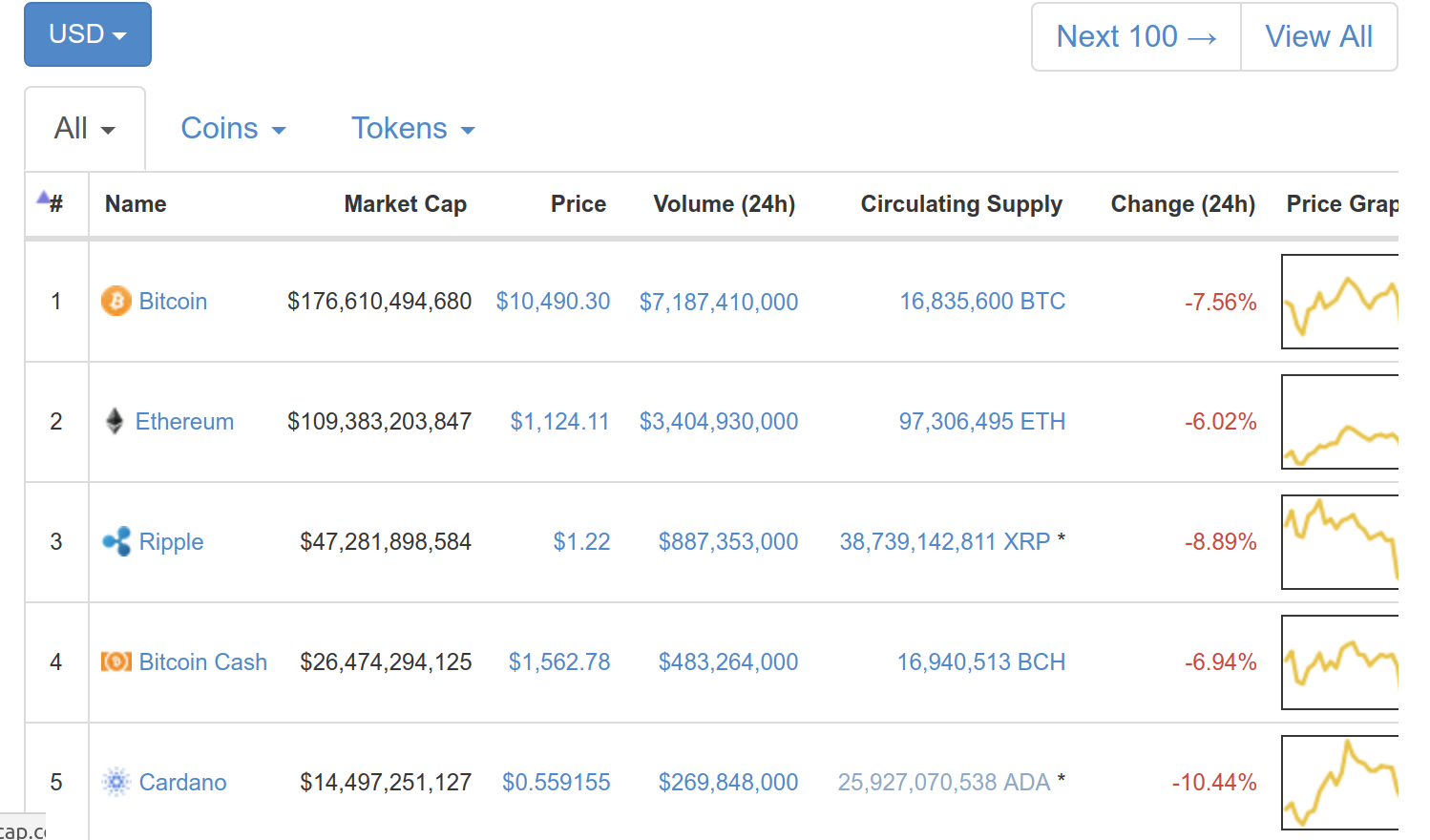The image size is (1430, 840).
Task: Click Bitcoin 24h change -7.56%
Action: click(1221, 303)
